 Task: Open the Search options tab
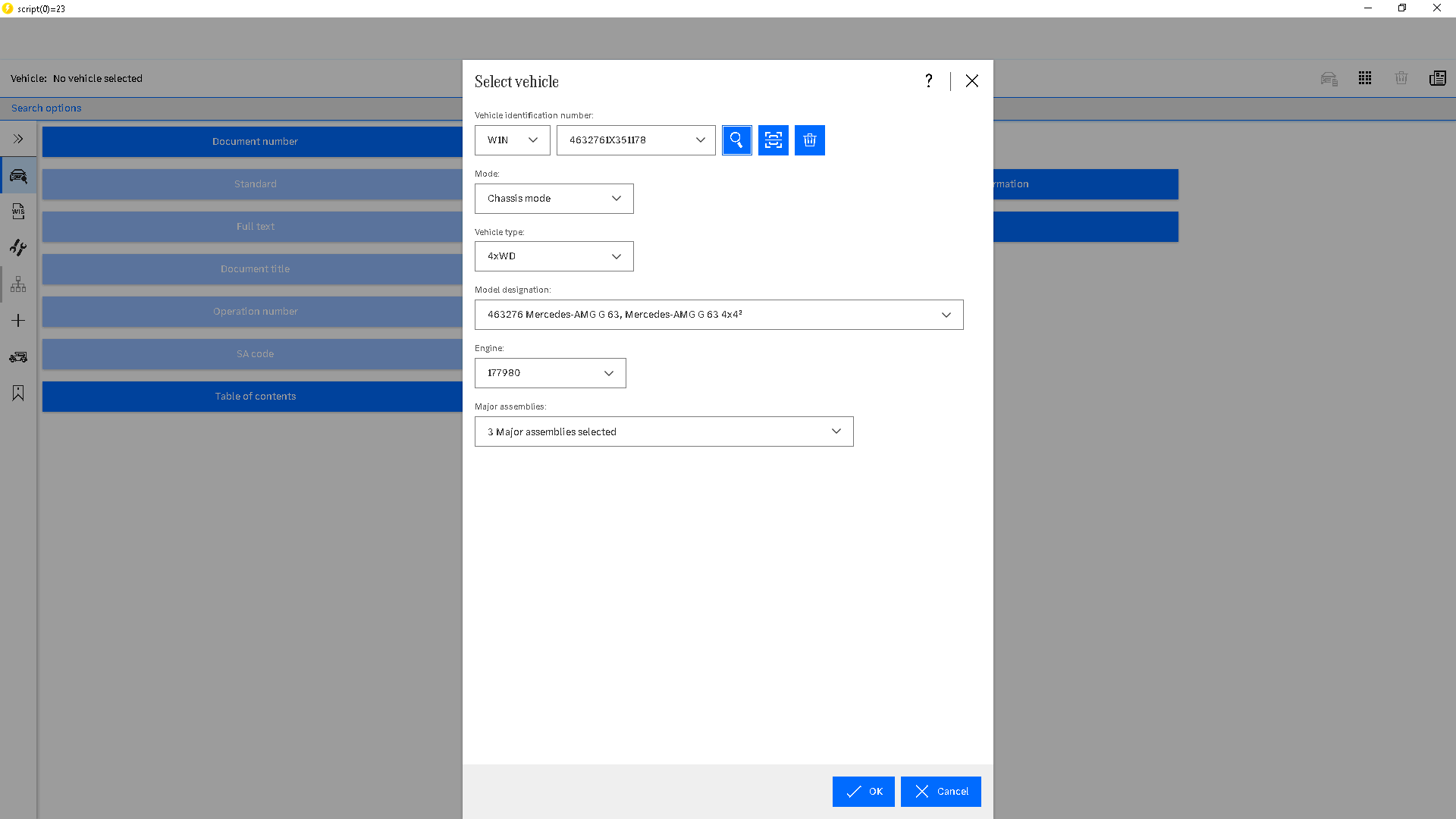tap(46, 108)
